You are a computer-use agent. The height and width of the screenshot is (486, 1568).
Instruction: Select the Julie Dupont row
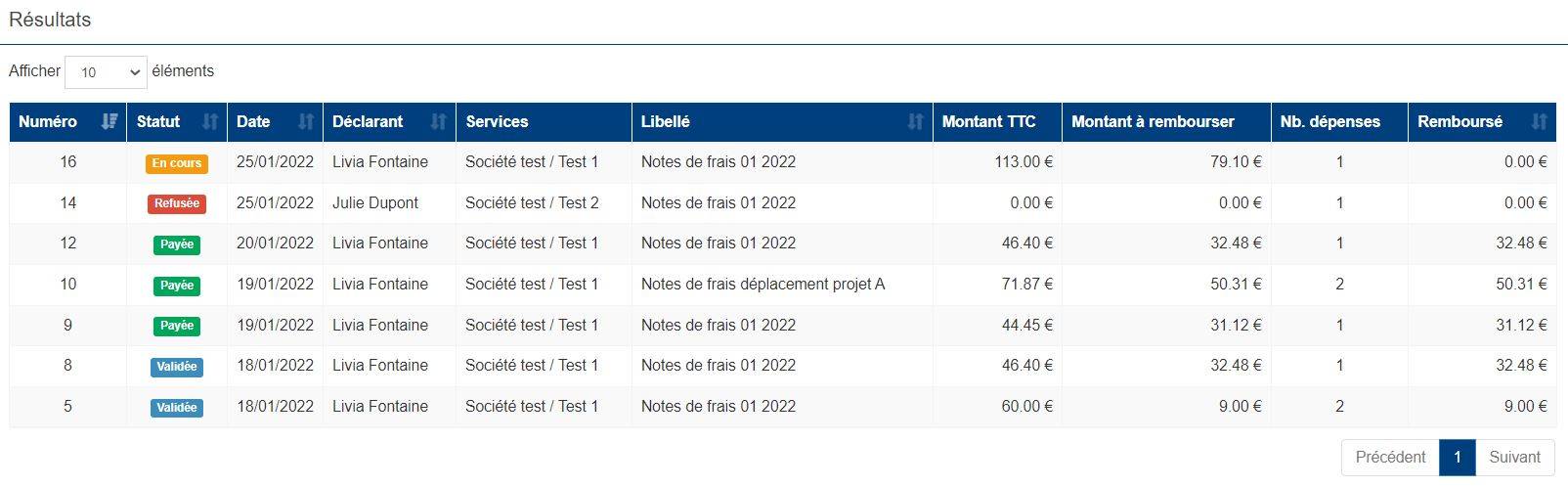point(783,203)
